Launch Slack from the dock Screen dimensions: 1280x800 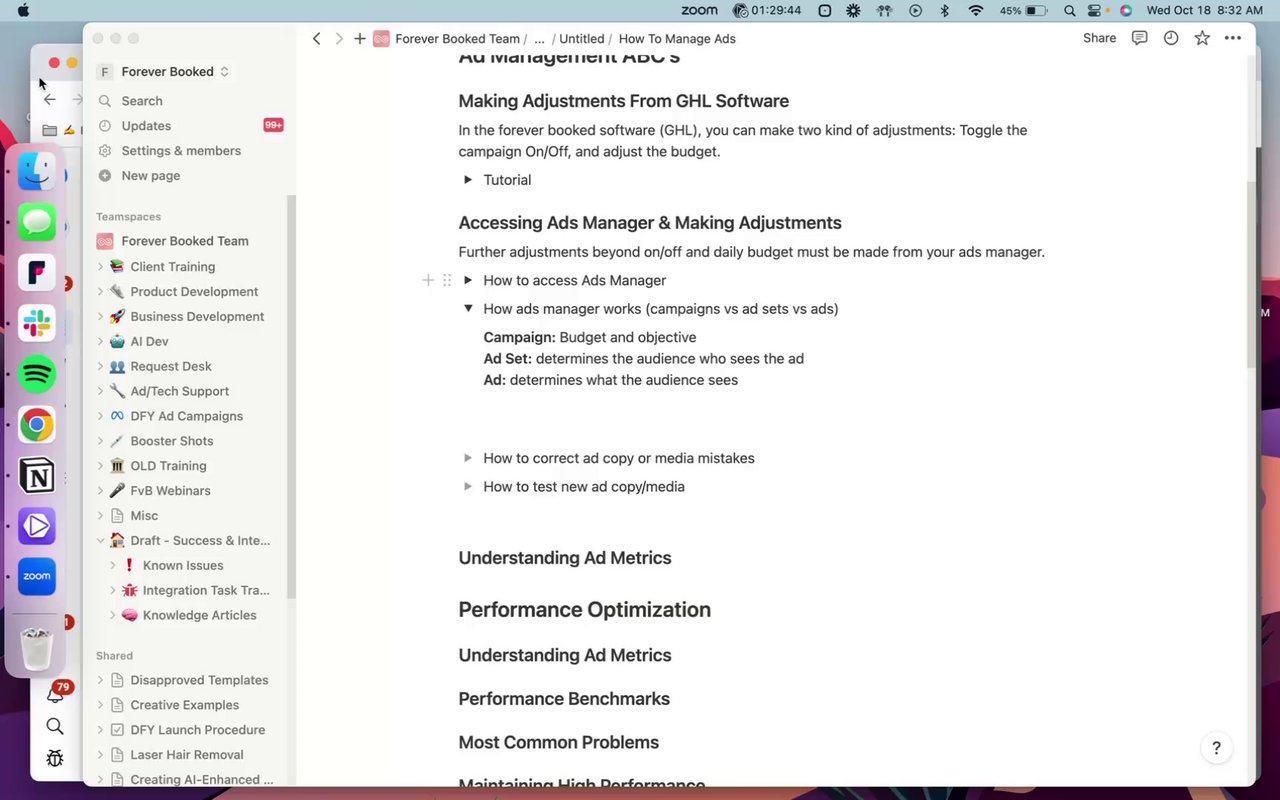(37, 323)
